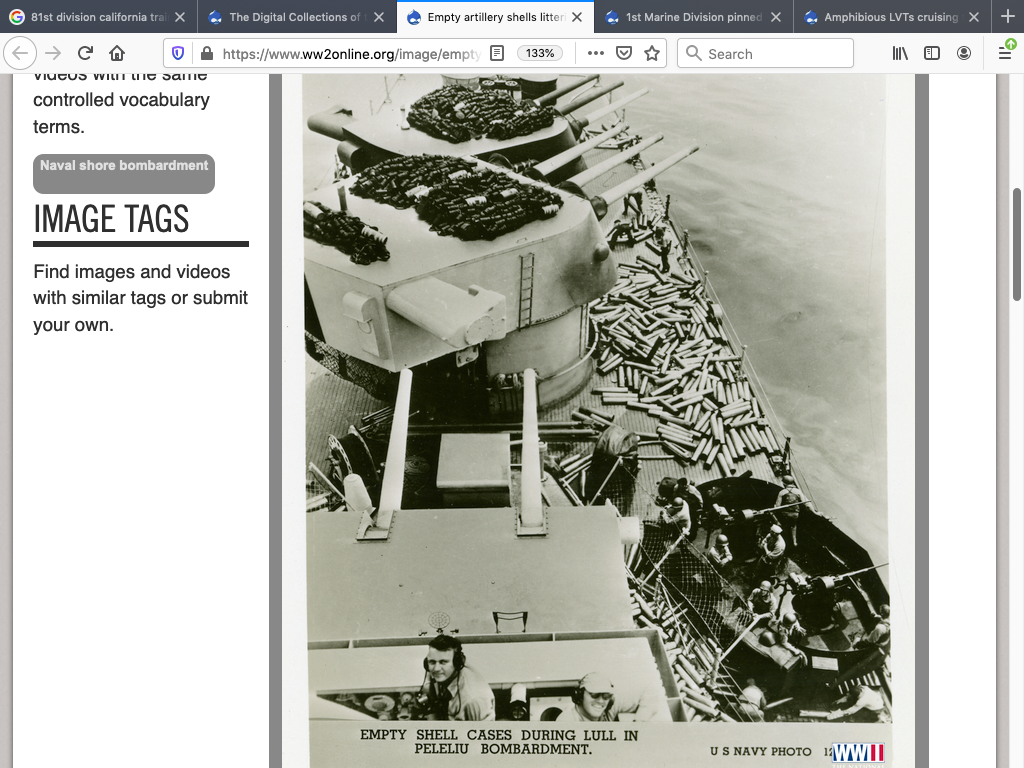Viewport: 1024px width, 768px height.
Task: Close the 'Amphibious LVTs cruising' tab
Action: point(974,17)
